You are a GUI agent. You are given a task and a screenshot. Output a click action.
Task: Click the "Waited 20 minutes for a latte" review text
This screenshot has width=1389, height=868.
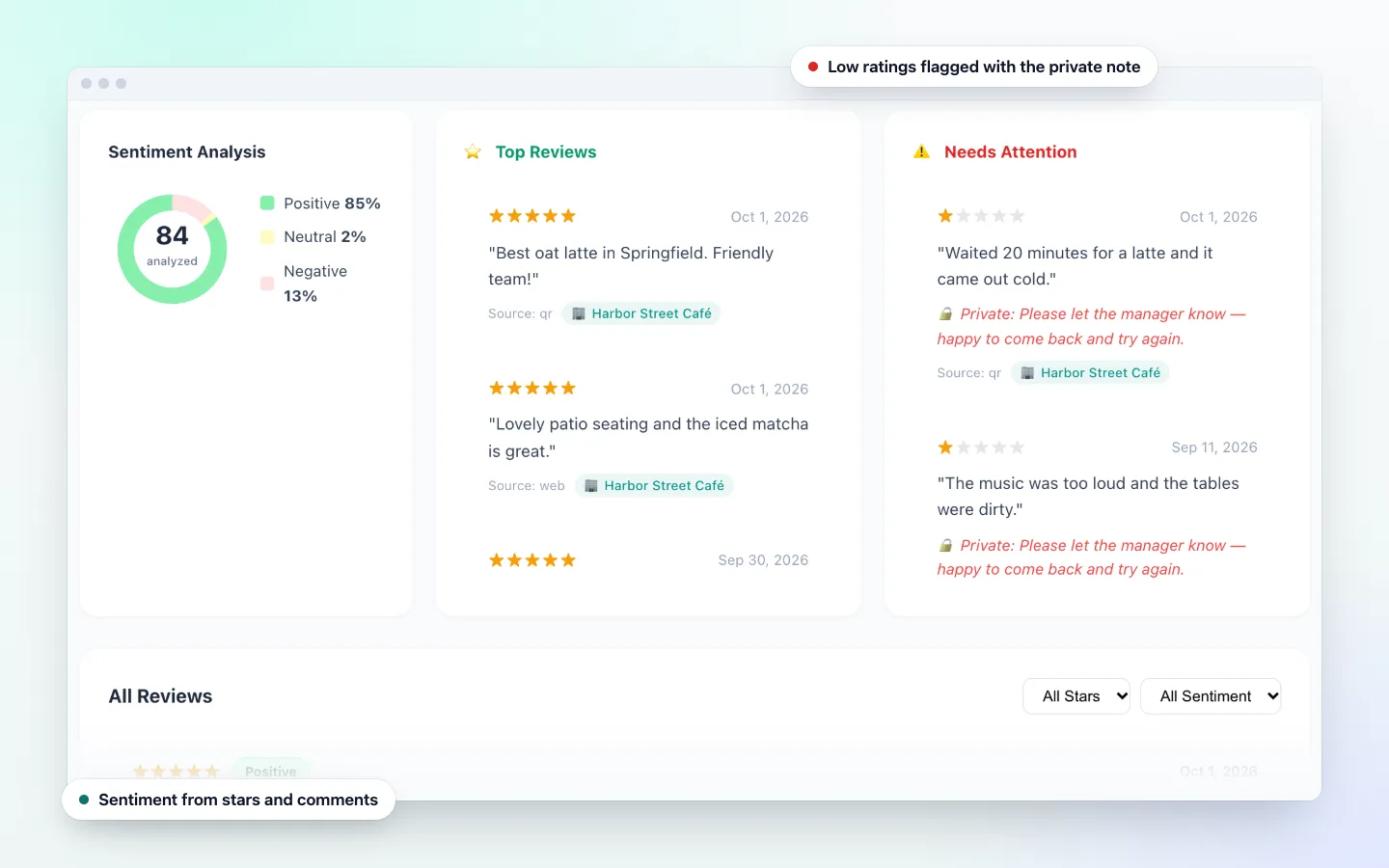tap(1076, 266)
